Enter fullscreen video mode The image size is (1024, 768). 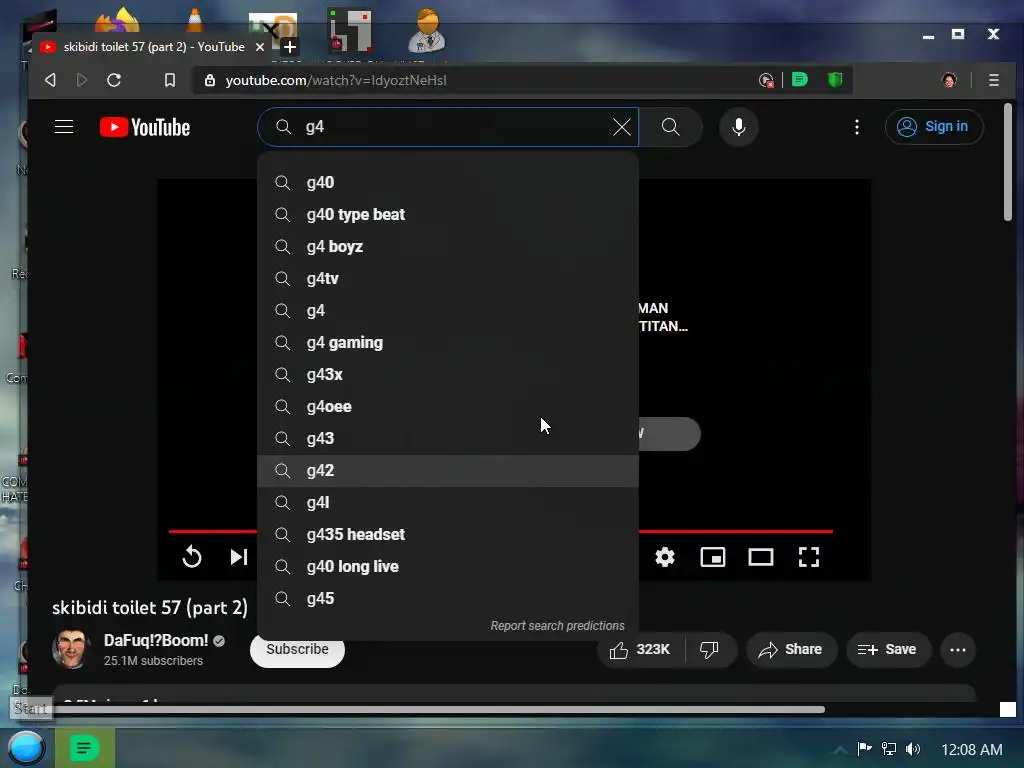808,557
